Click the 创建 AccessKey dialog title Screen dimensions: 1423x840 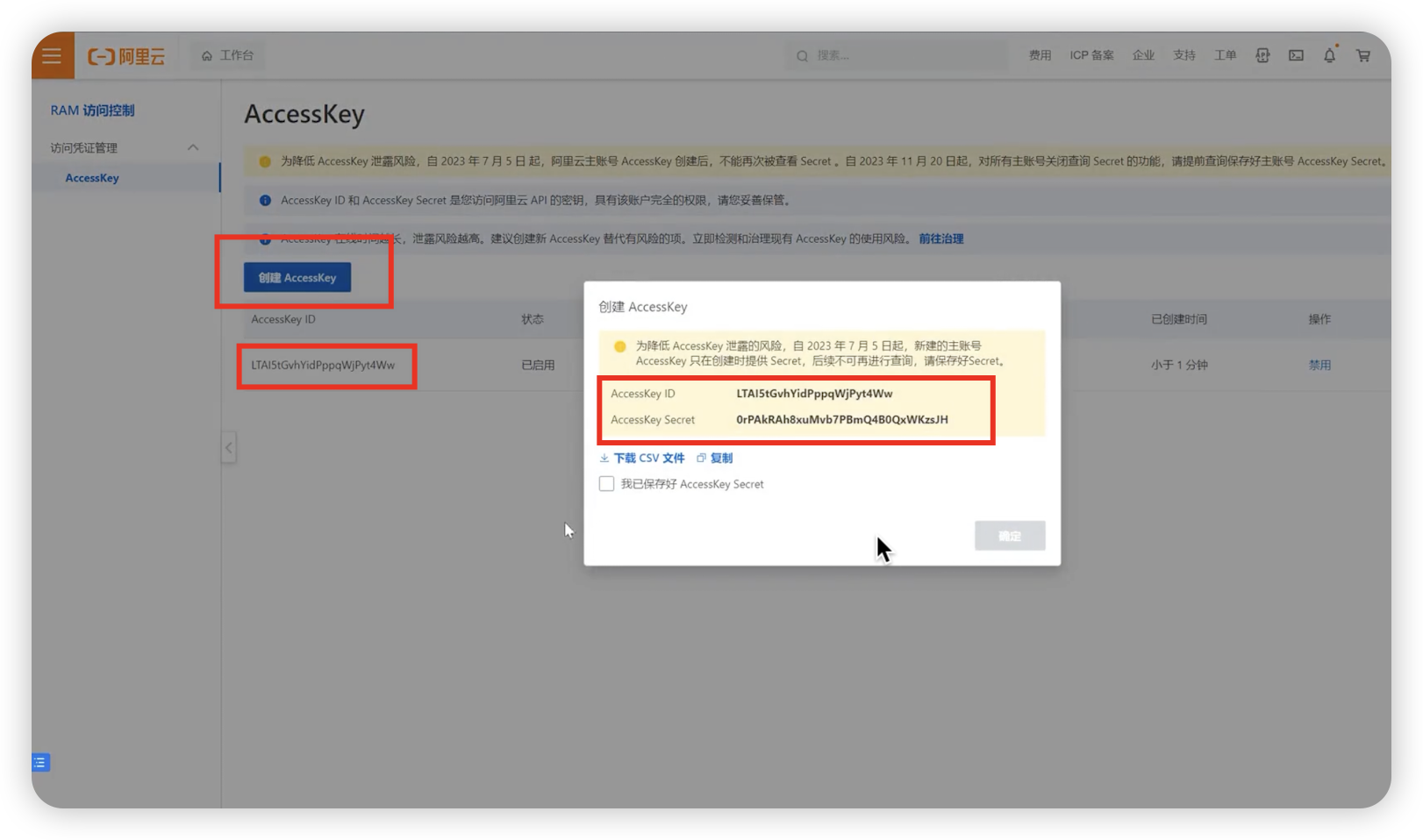pyautogui.click(x=643, y=307)
